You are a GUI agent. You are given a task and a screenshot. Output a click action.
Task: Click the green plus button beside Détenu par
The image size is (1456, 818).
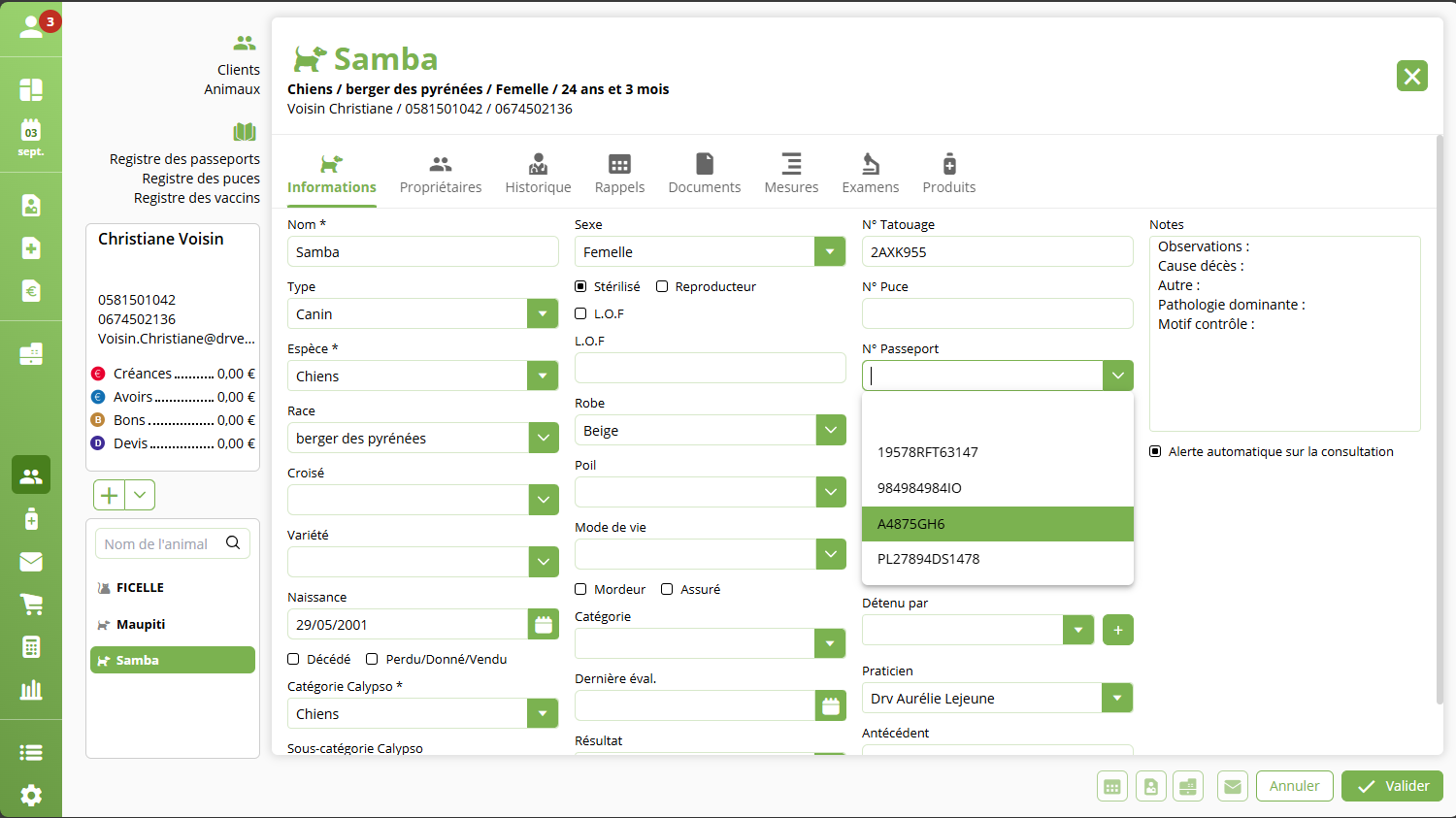coord(1118,630)
